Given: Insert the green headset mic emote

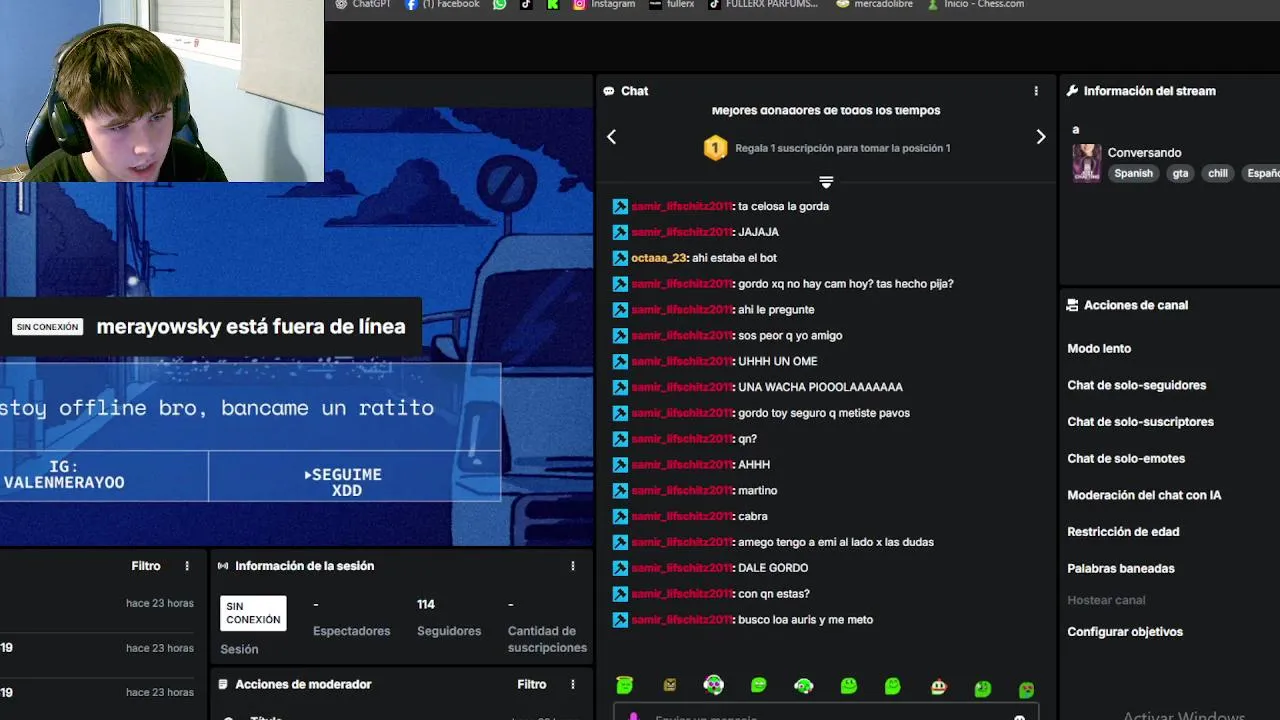Looking at the screenshot, I should [803, 685].
